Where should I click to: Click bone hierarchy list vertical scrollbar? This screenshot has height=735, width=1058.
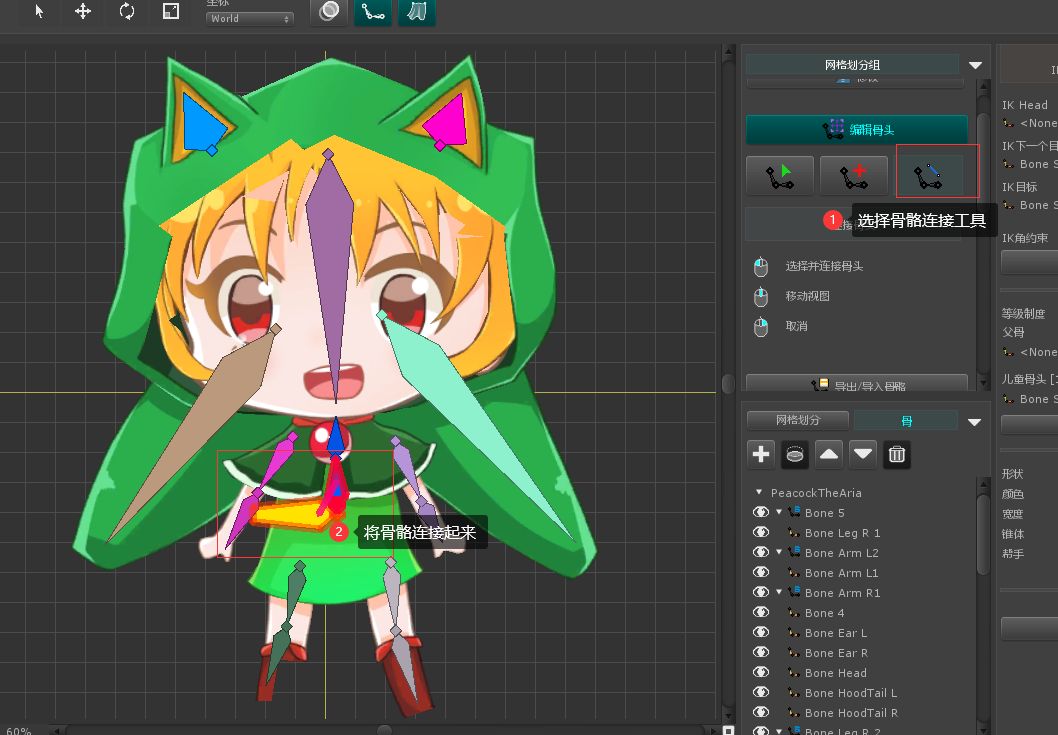click(983, 533)
